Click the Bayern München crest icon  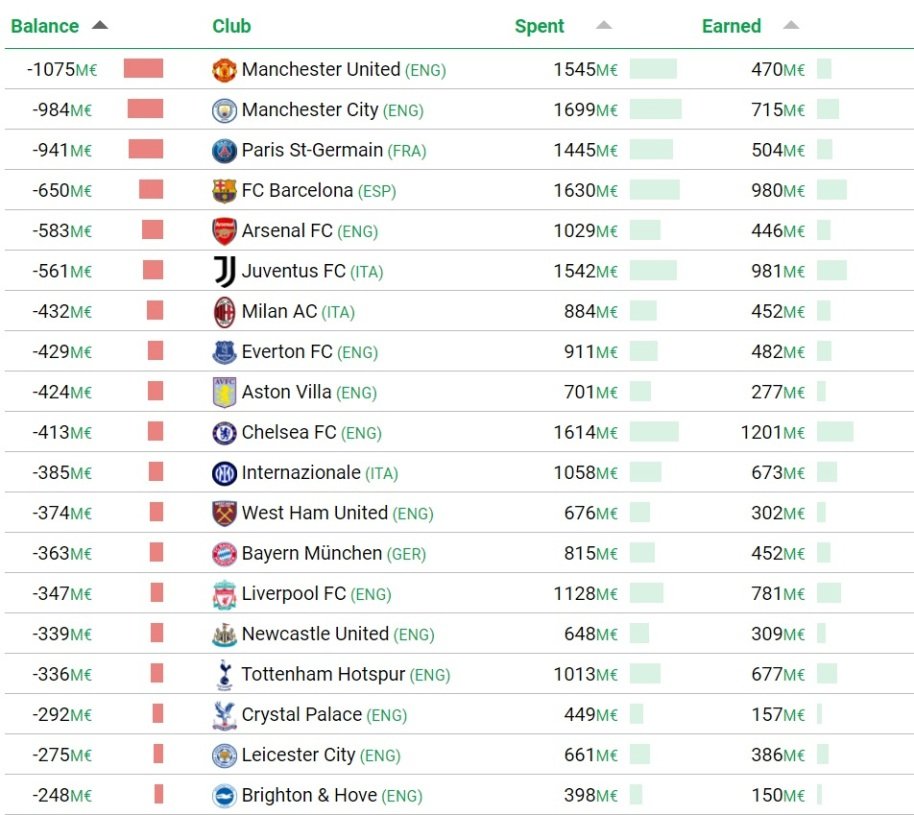pos(224,554)
